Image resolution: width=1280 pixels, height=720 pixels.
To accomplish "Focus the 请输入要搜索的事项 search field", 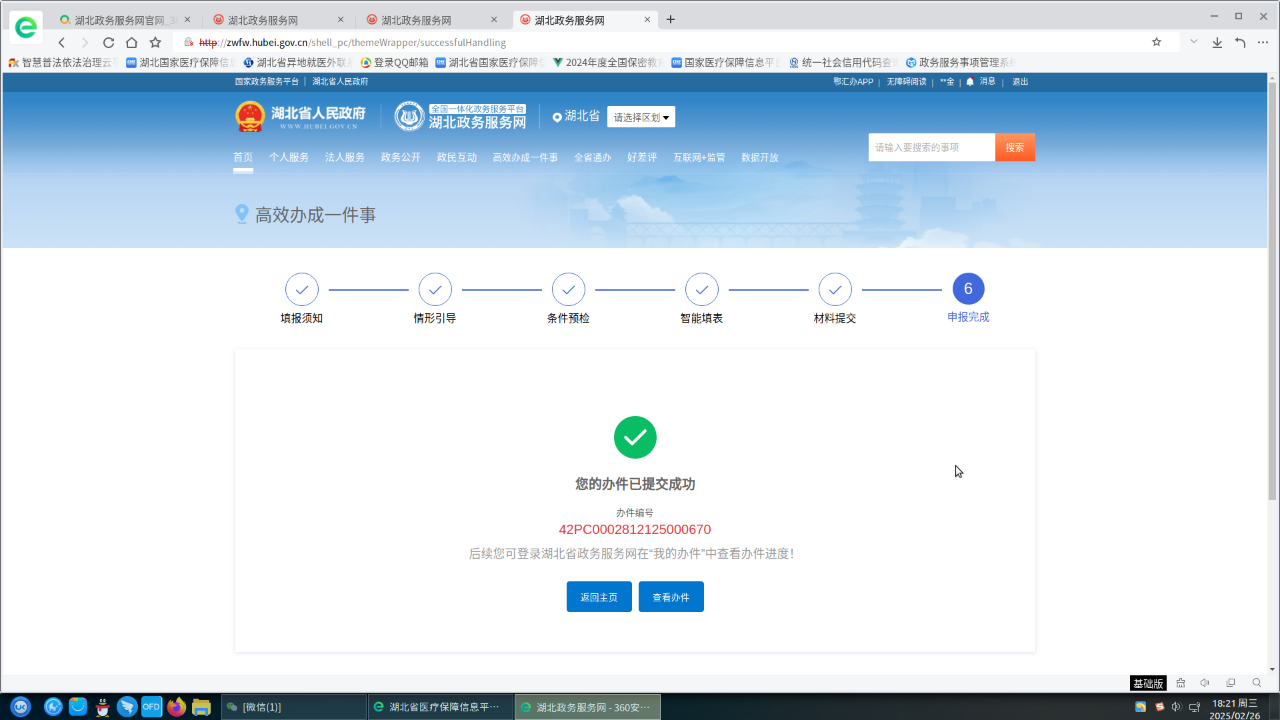I will (x=931, y=147).
